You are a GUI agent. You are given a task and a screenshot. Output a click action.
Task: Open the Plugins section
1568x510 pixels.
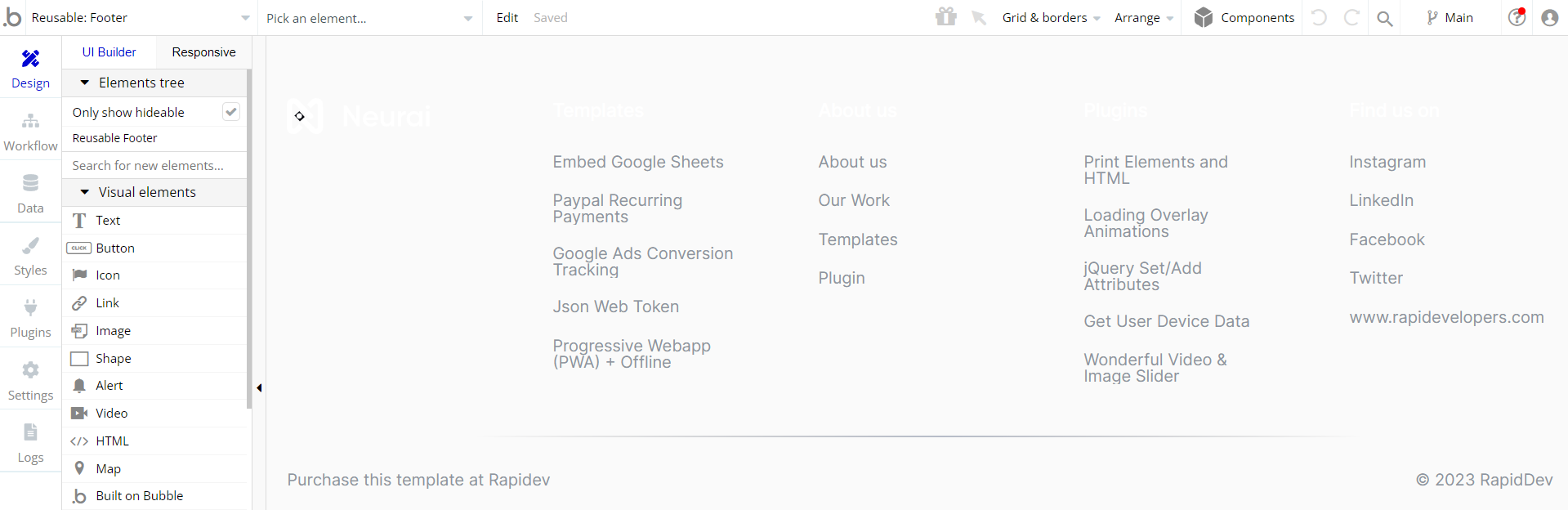click(30, 318)
